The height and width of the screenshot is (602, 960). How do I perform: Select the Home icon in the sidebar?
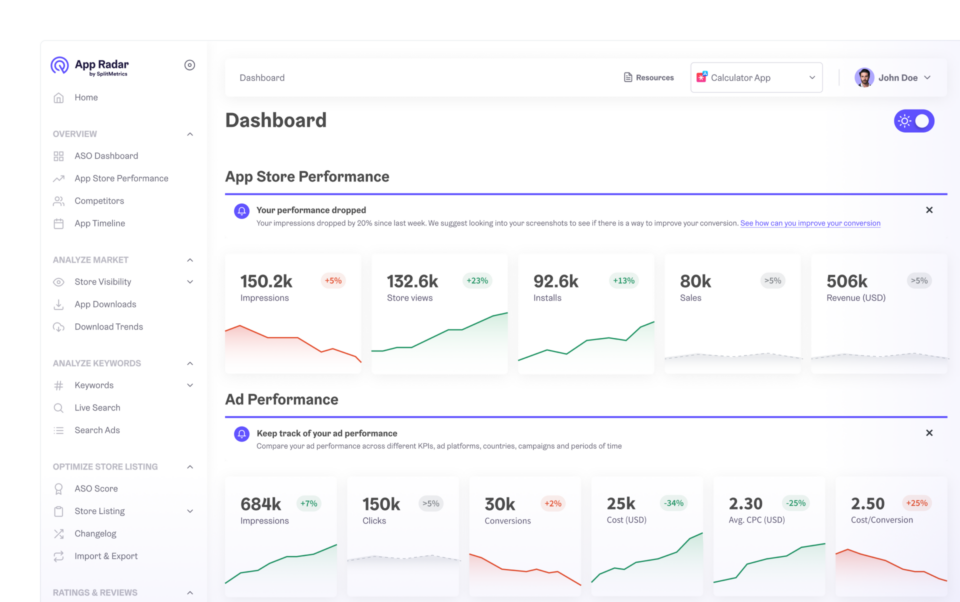pos(61,97)
